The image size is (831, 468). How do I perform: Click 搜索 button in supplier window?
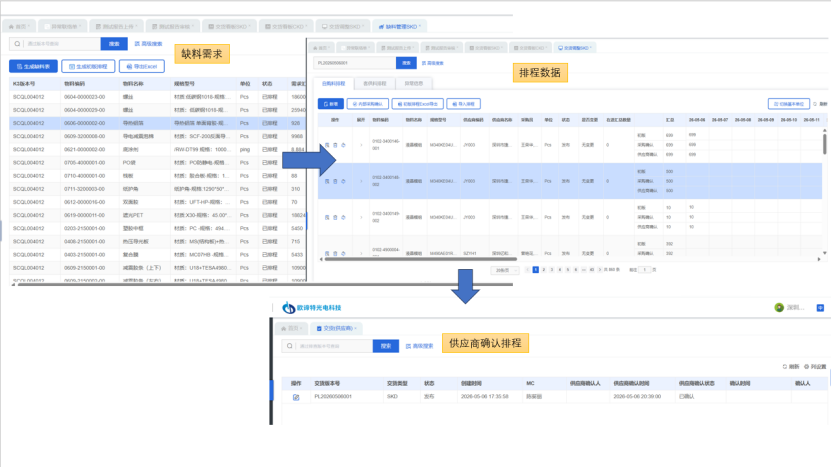(386, 346)
